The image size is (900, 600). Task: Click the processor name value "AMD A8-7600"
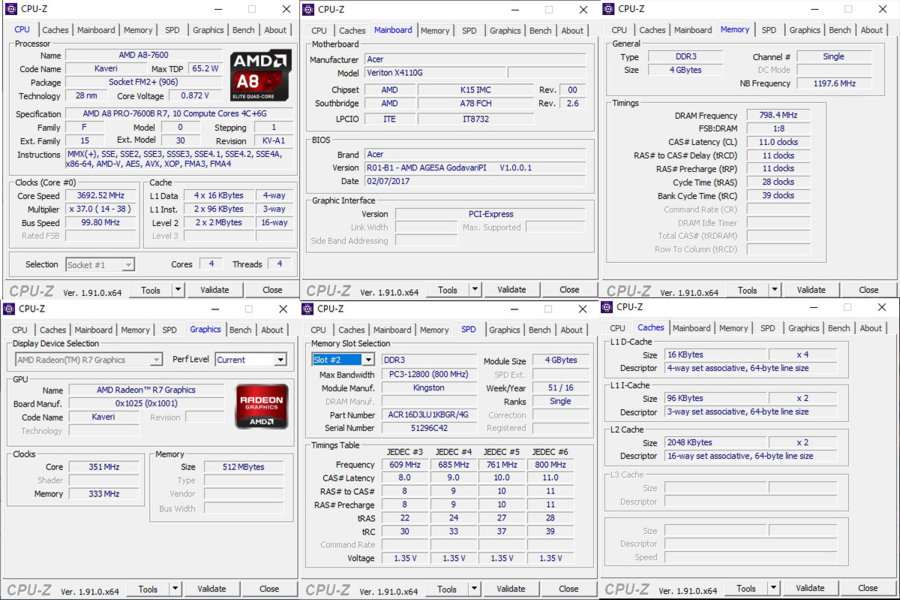[x=143, y=55]
